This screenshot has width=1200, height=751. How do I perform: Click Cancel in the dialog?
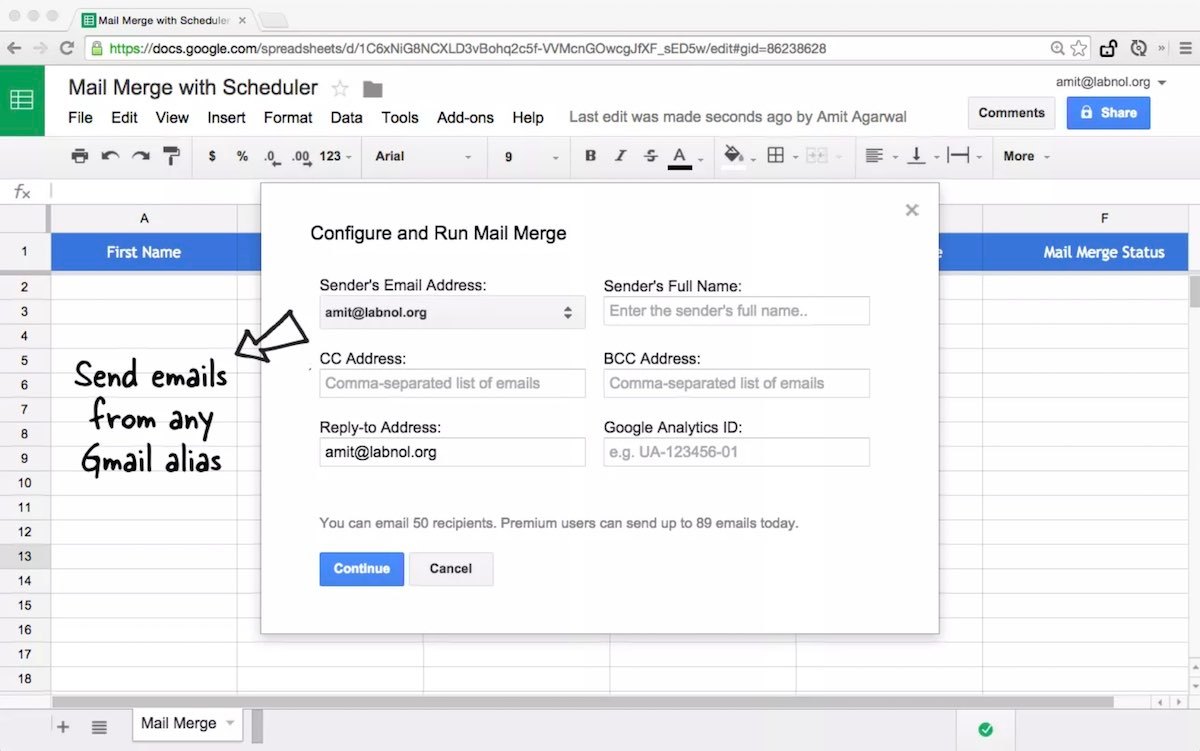coord(451,569)
